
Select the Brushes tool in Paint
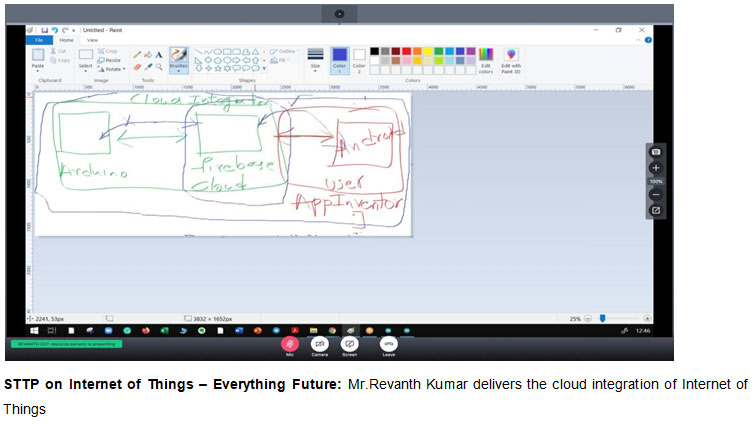click(x=178, y=58)
